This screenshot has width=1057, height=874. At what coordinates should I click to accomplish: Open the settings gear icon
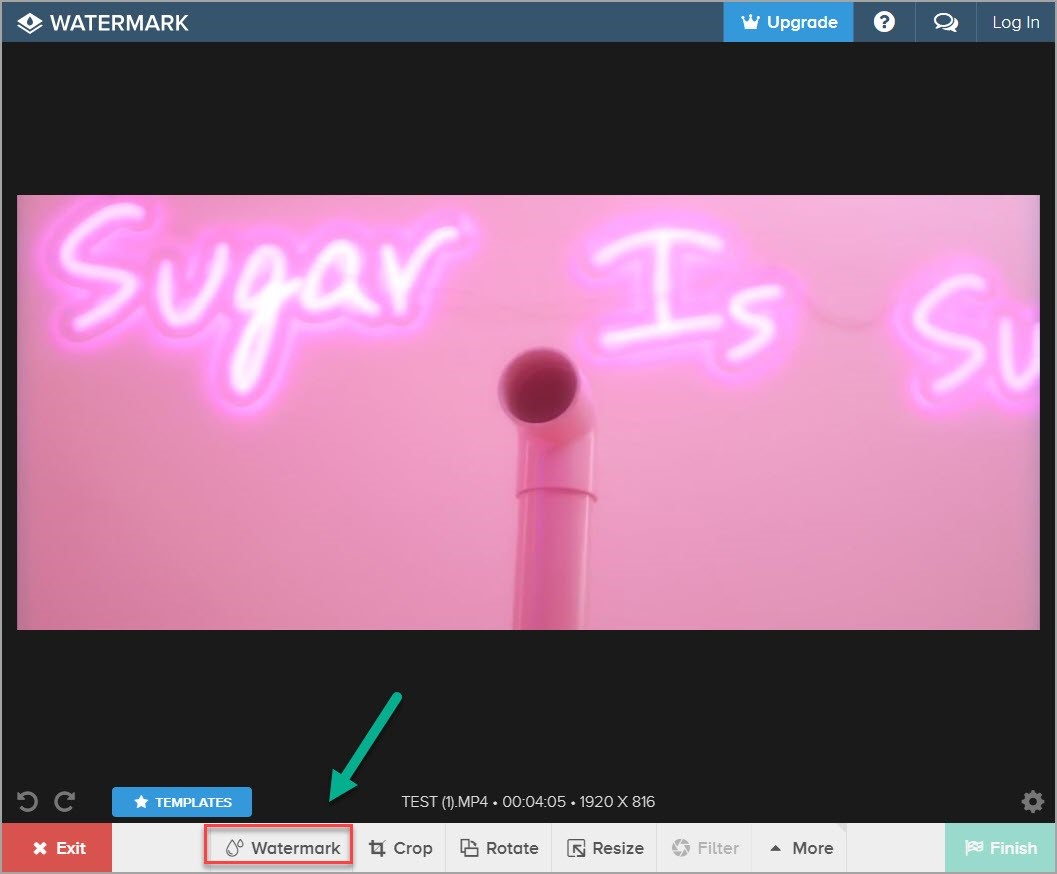tap(1032, 801)
